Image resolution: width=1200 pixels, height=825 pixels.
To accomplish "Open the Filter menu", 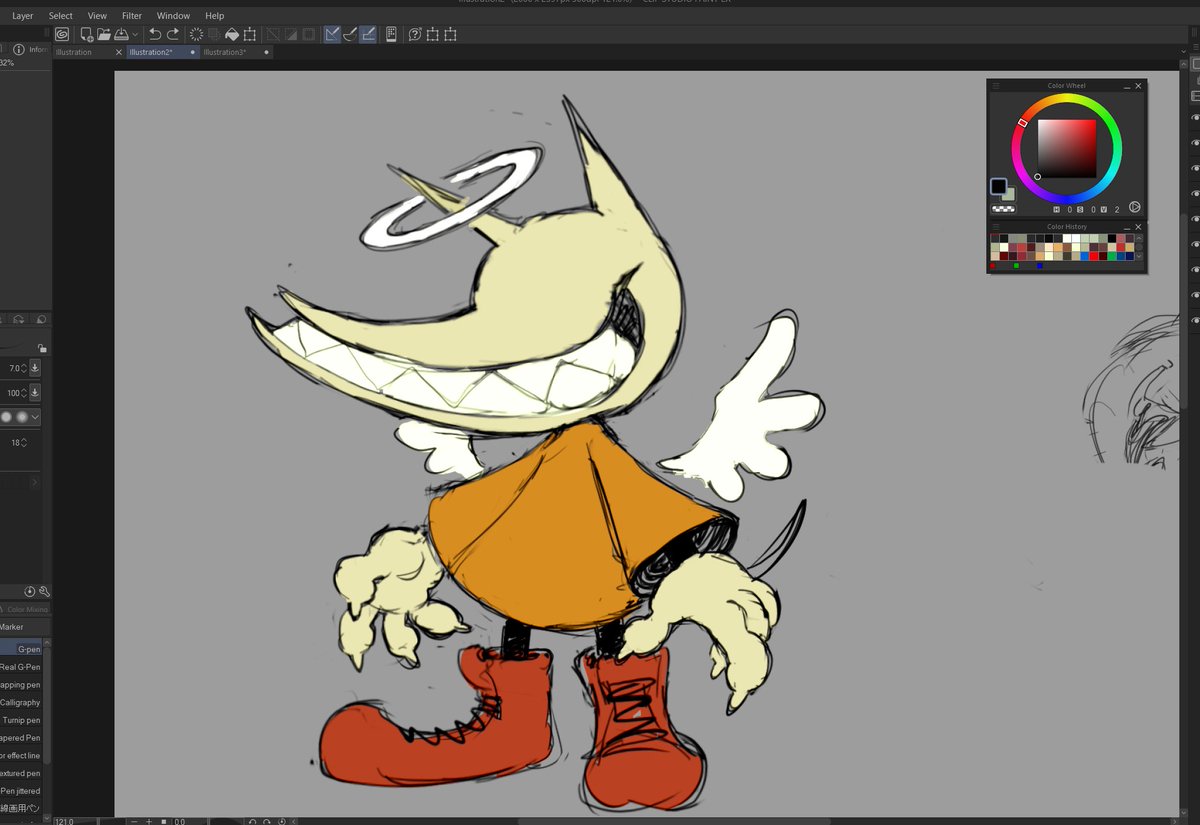I will pyautogui.click(x=131, y=16).
